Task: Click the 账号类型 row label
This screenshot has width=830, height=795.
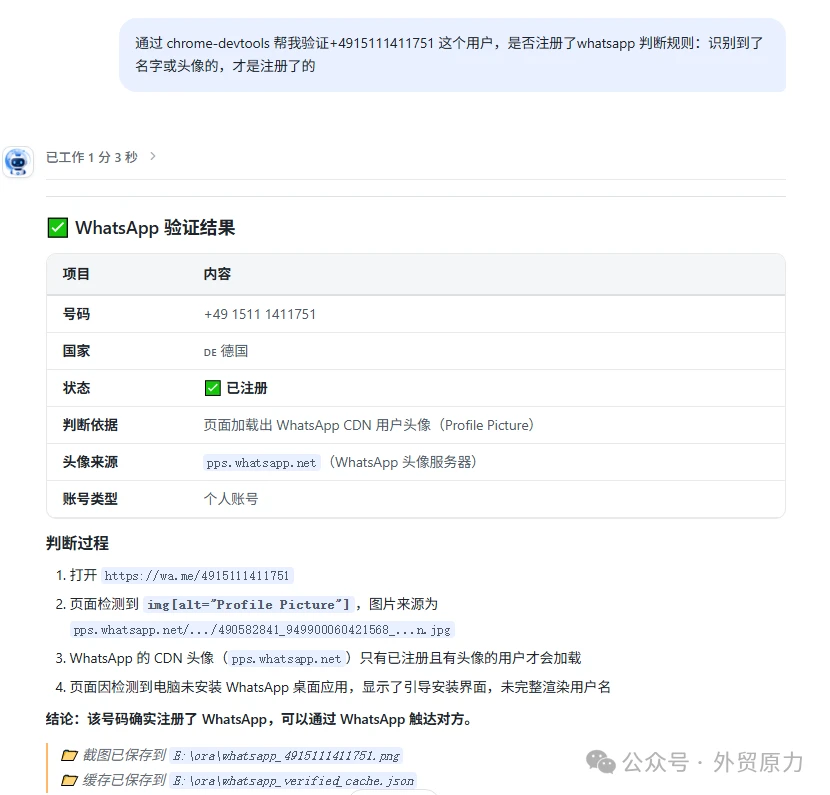Action: 90,499
